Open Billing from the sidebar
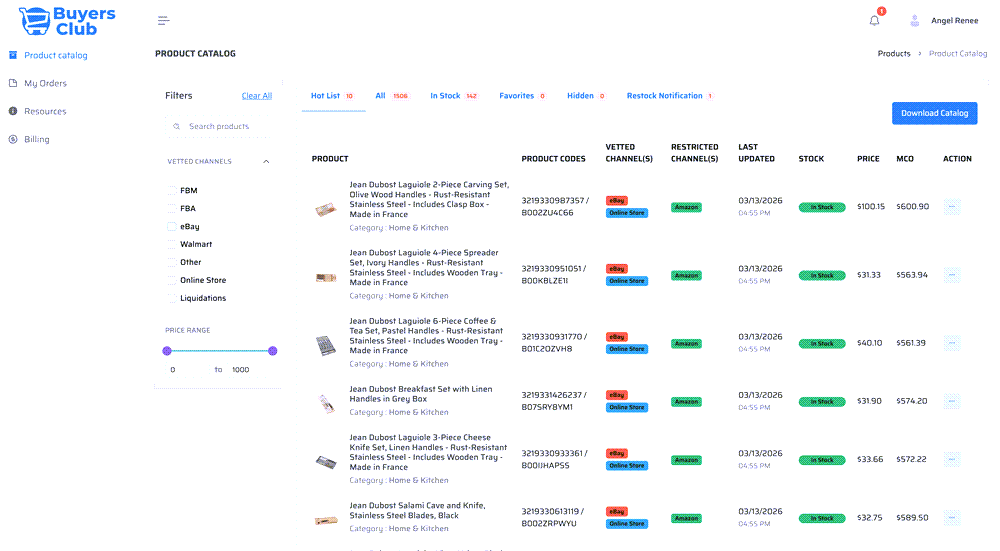1000x551 pixels. pos(36,139)
